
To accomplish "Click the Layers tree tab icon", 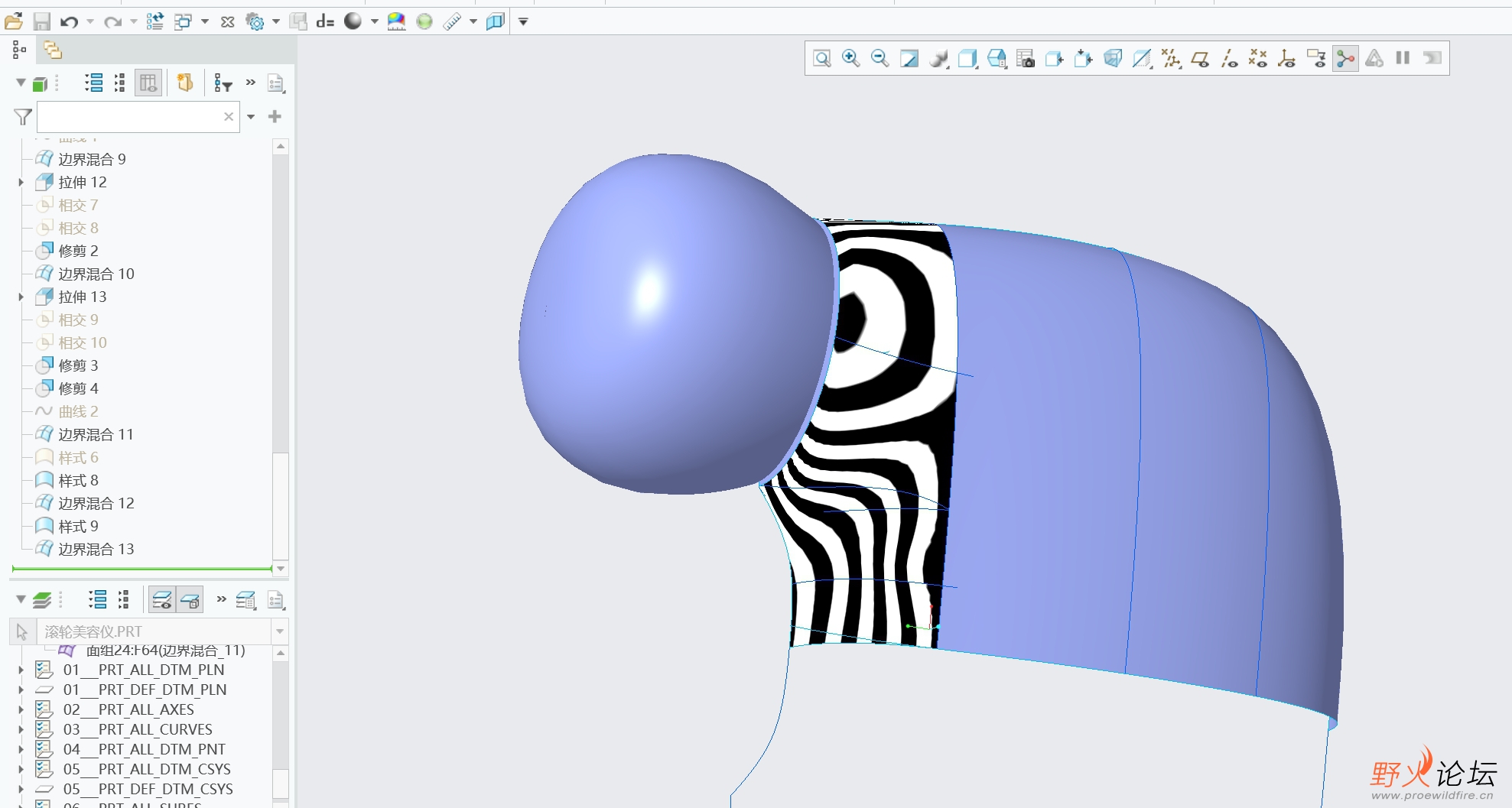I will click(52, 50).
